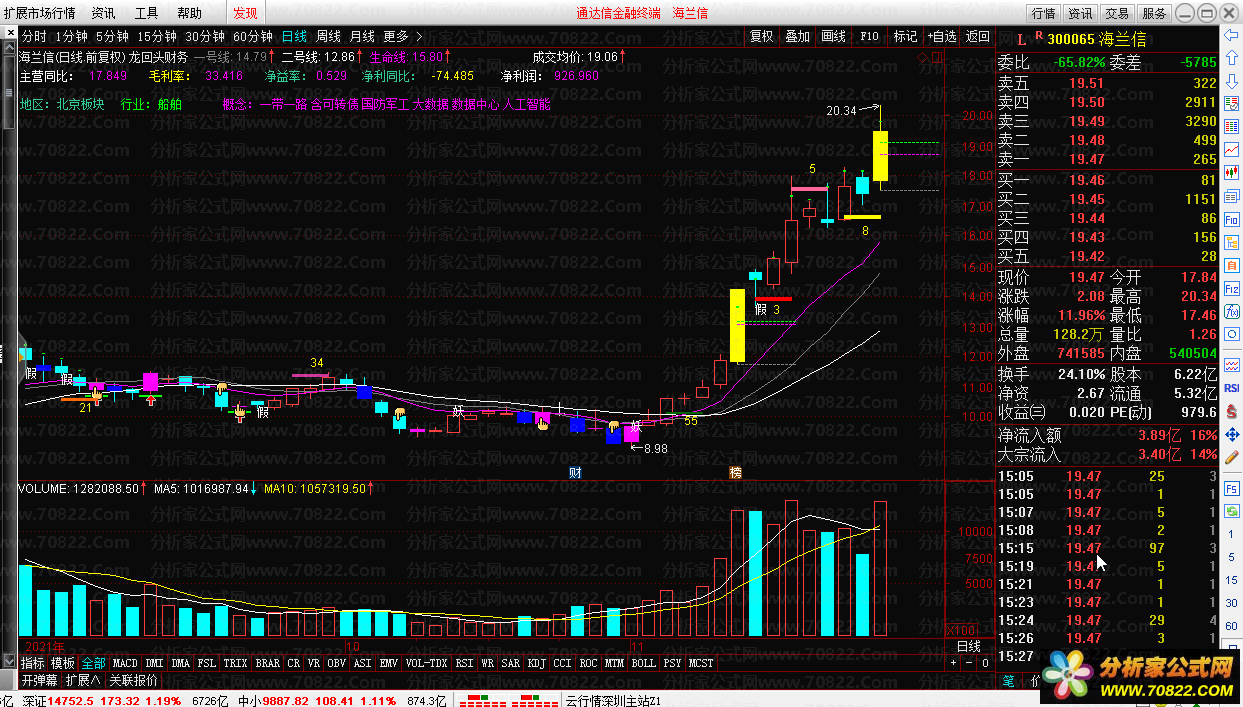Click the red dollar sign sidebar icon
1243x707 pixels.
click(x=1231, y=410)
